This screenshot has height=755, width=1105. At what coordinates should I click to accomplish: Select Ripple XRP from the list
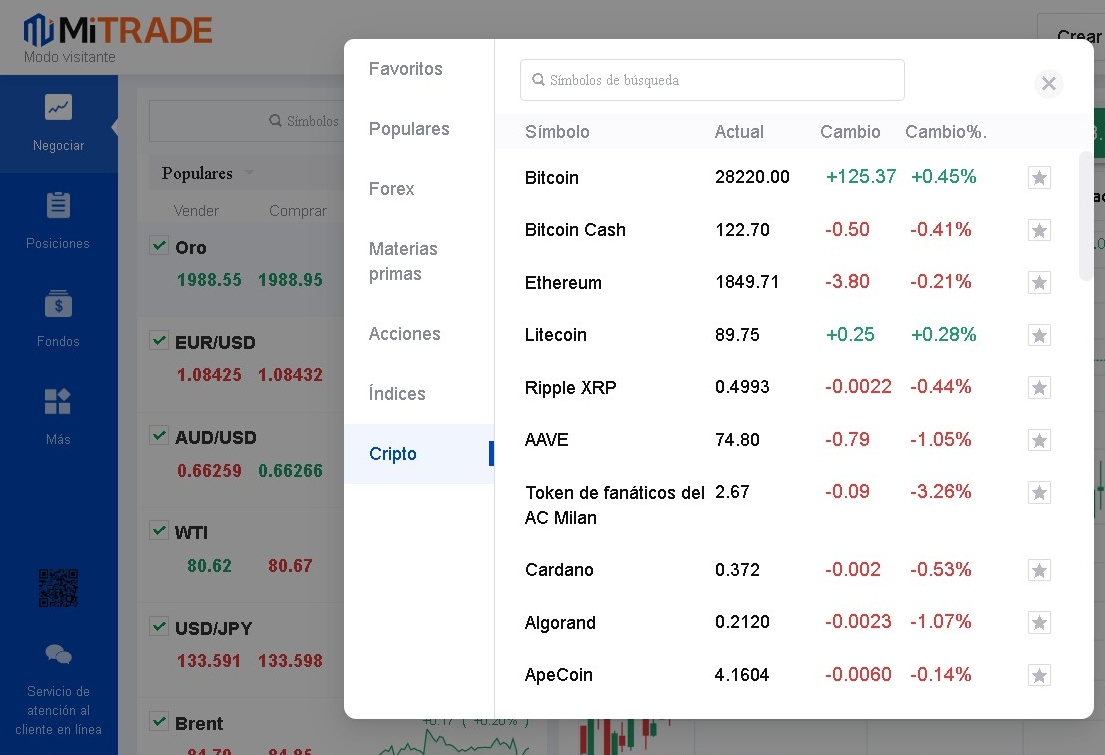tap(570, 387)
